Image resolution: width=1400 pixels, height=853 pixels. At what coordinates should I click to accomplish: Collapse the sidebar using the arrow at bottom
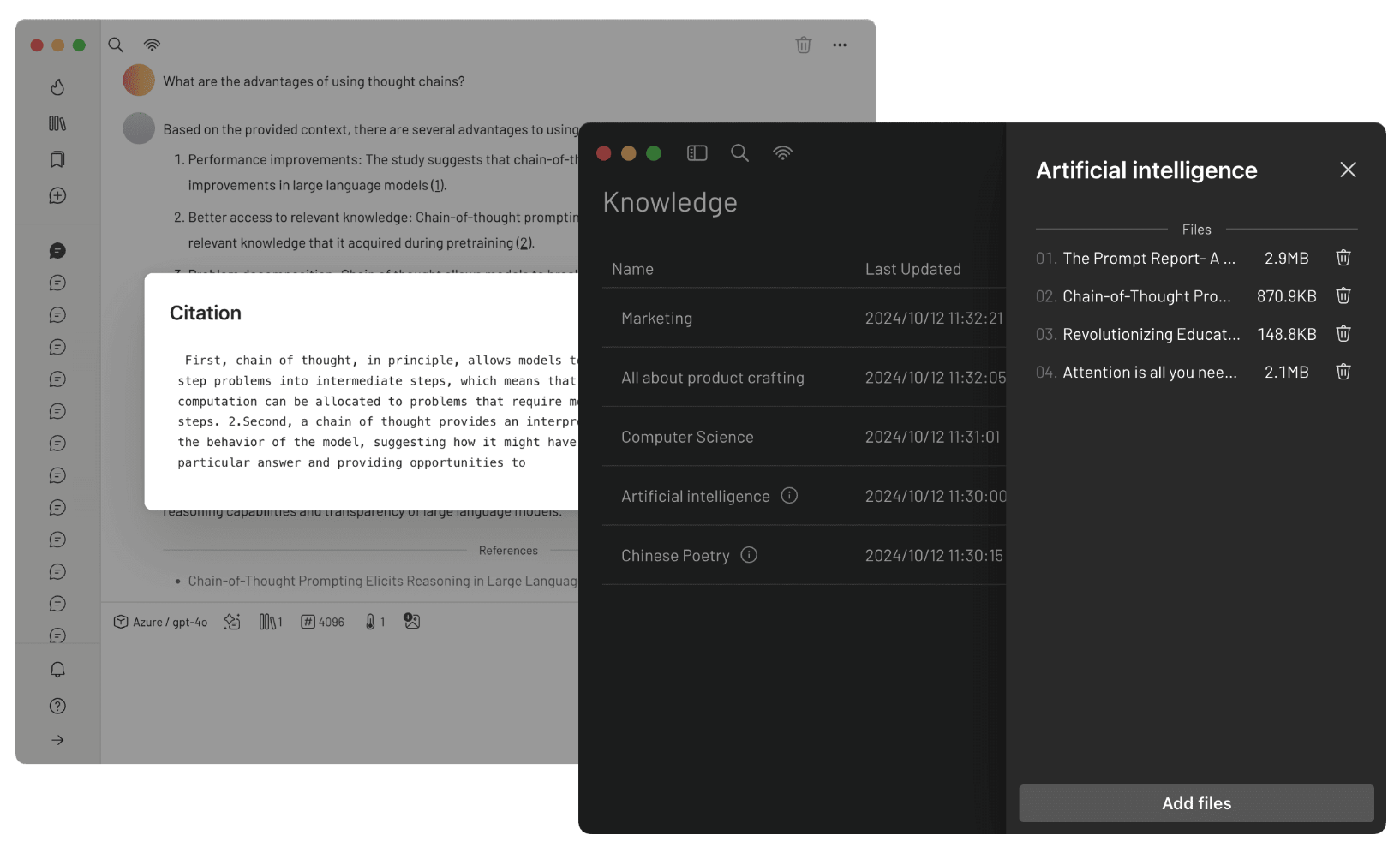57,740
